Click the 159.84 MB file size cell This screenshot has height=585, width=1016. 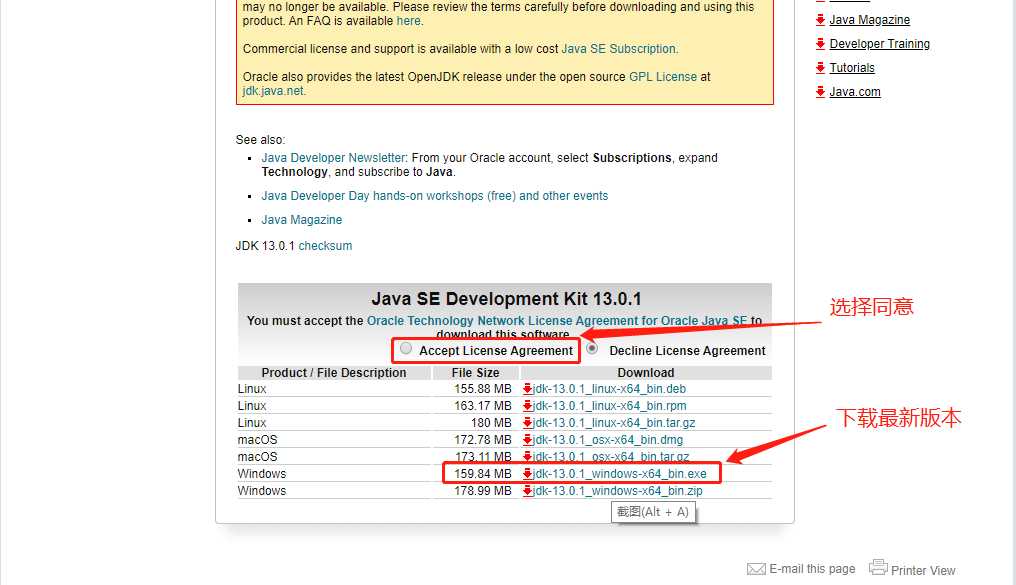[483, 474]
